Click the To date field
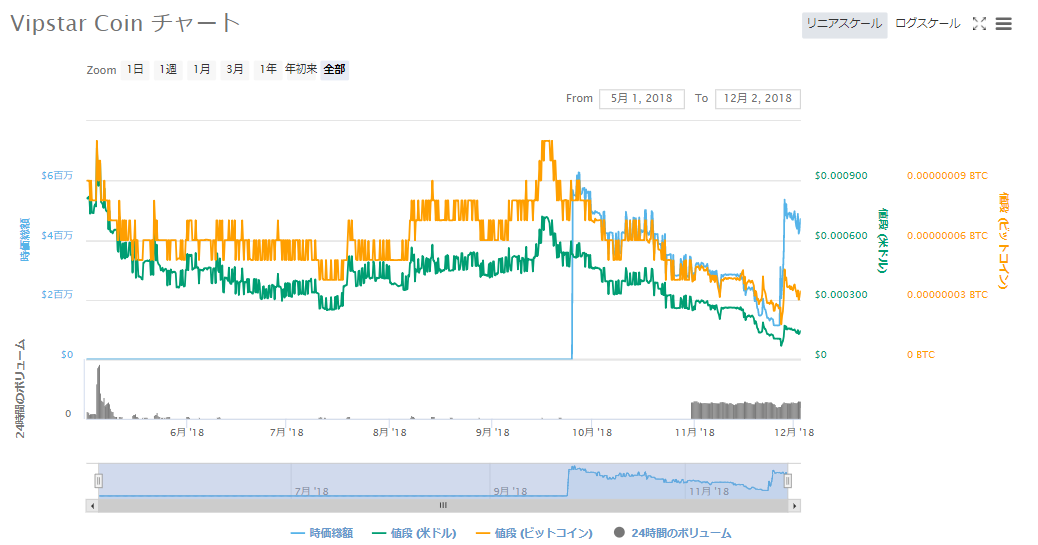This screenshot has width=1038, height=545. coord(757,99)
